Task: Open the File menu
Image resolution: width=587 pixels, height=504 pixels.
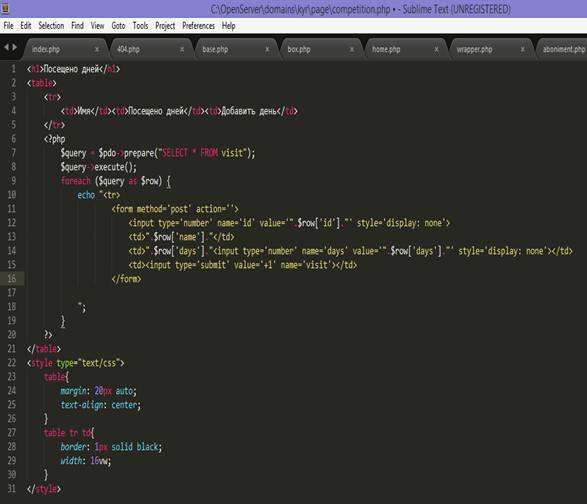Action: point(8,26)
